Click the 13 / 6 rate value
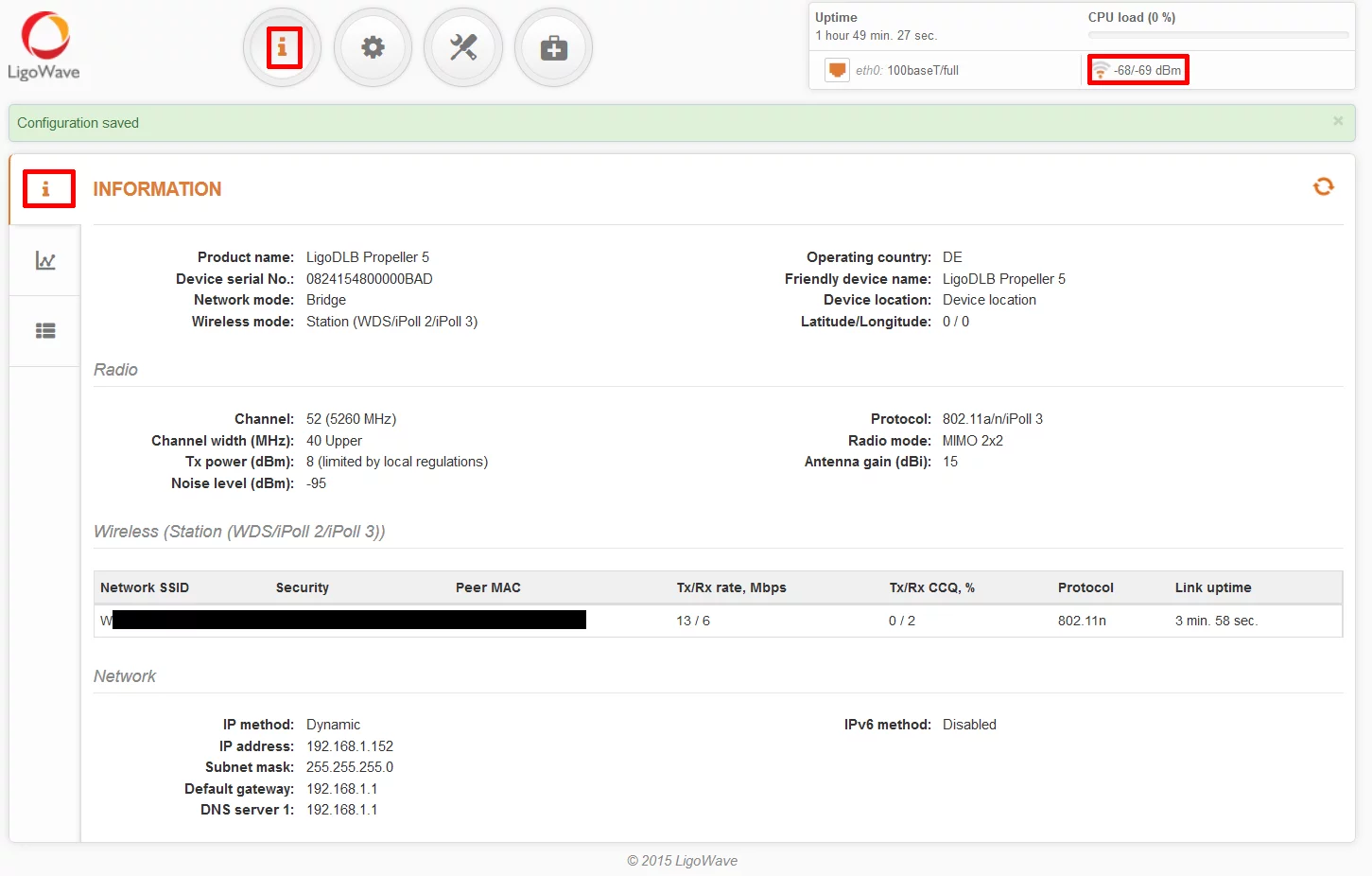This screenshot has height=876, width=1372. pyautogui.click(x=693, y=621)
